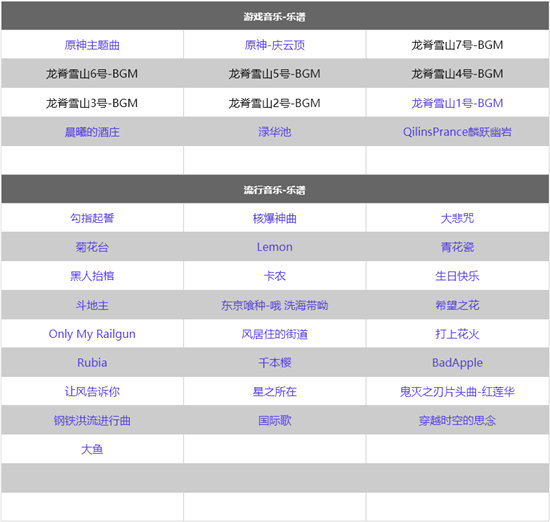Open the 青花瓷 link
This screenshot has height=522, width=550.
click(457, 247)
